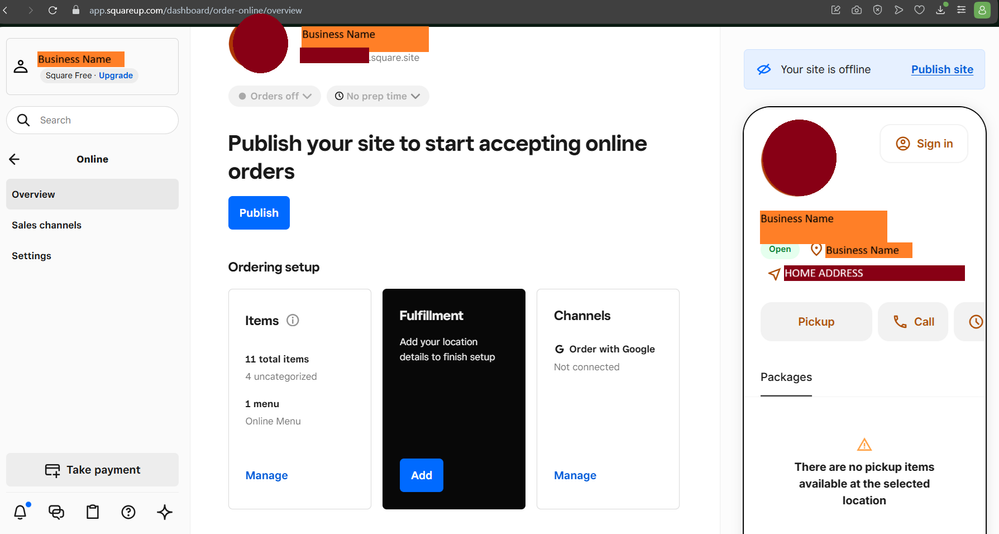Image resolution: width=999 pixels, height=534 pixels.
Task: Click Manage under Channels card
Action: point(575,476)
